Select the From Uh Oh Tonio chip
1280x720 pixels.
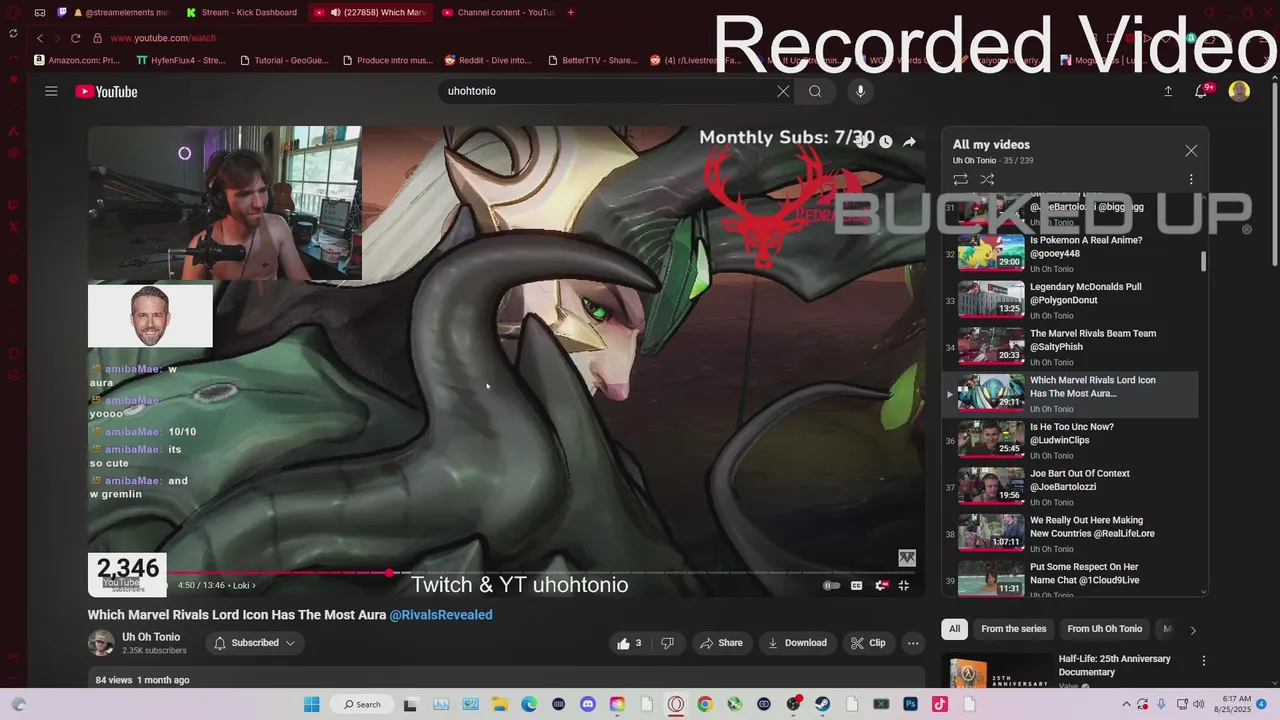(x=1104, y=629)
